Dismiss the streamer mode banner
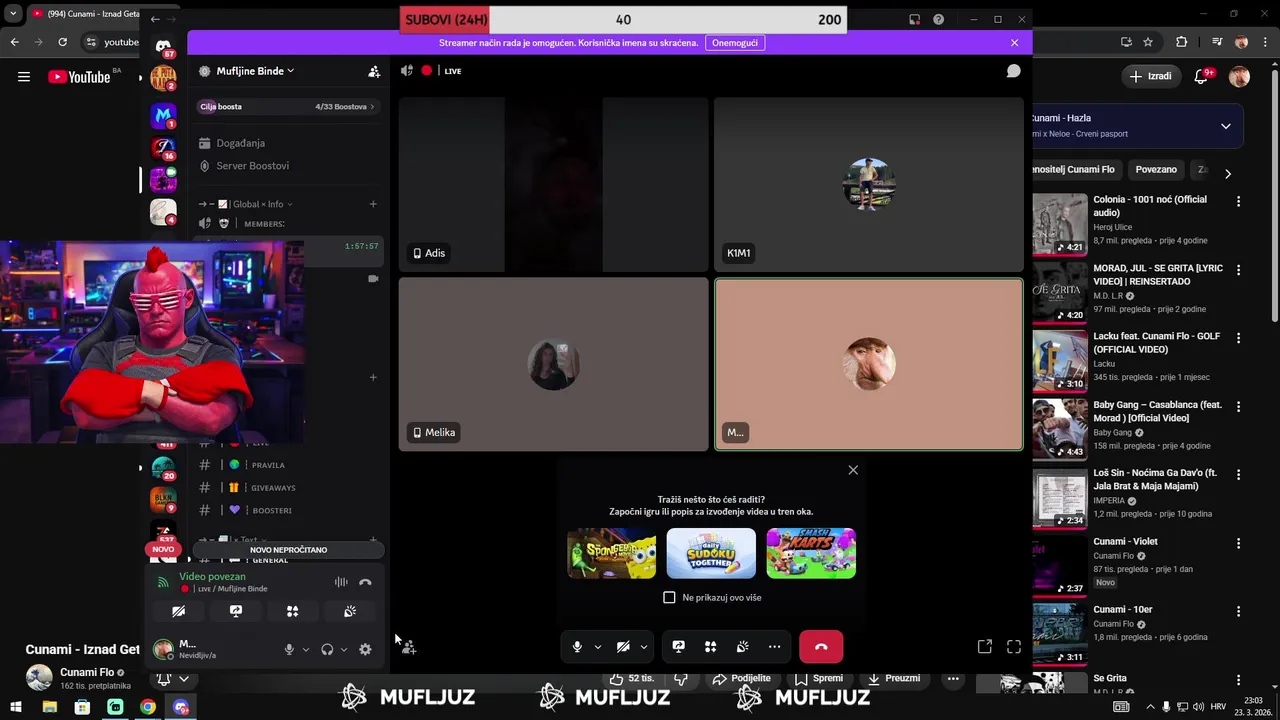Image resolution: width=1280 pixels, height=720 pixels. pos(1014,43)
